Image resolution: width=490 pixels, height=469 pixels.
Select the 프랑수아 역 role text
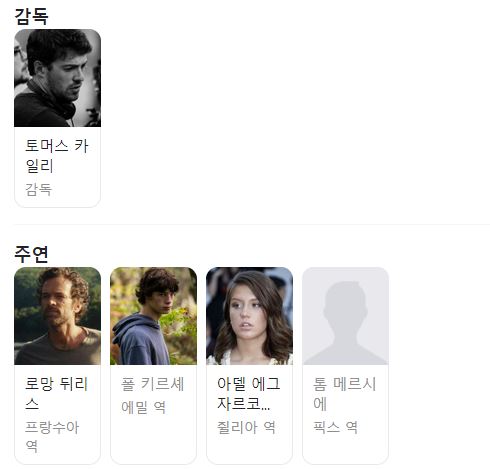coord(52,437)
